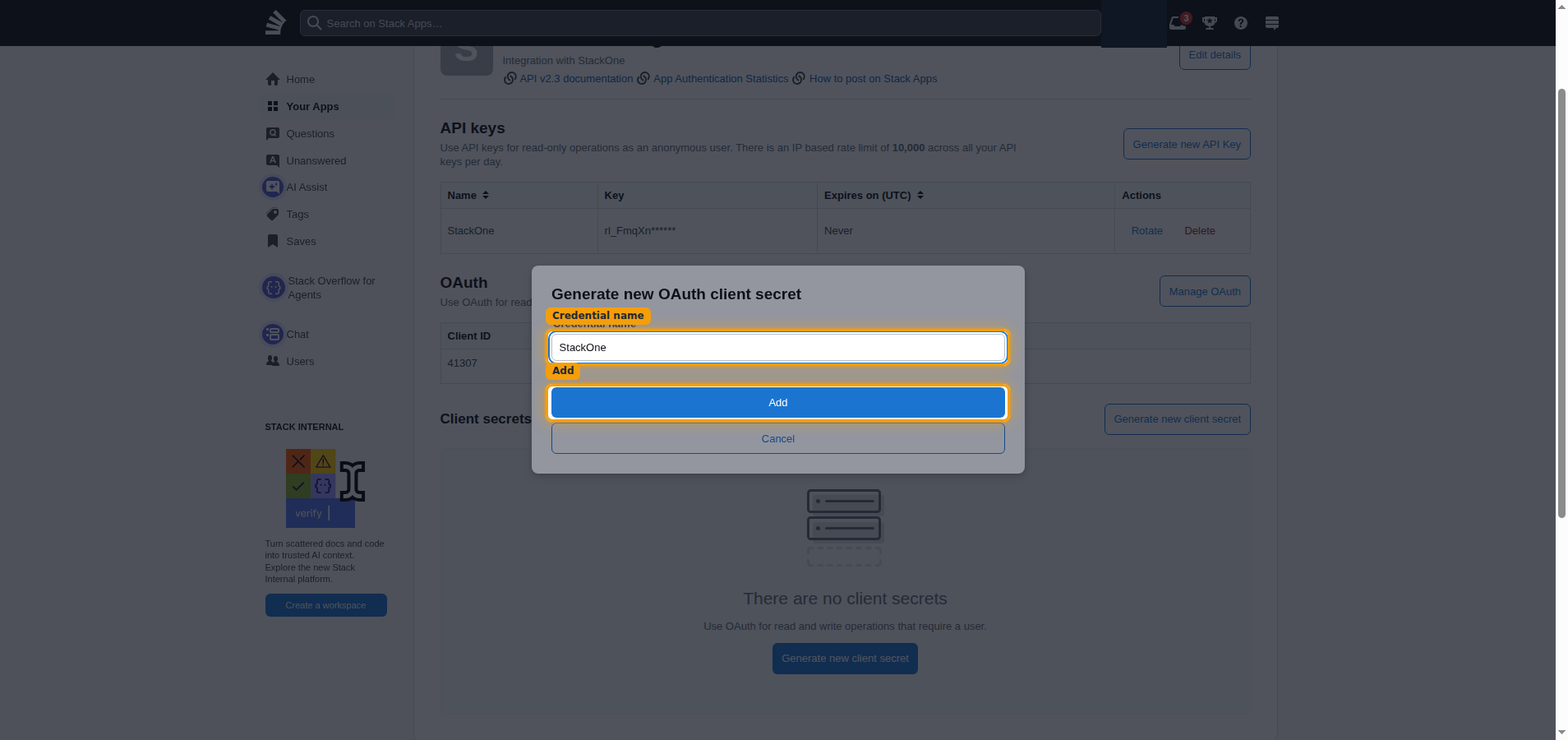
Task: Click the Stack Internal verify illustration
Action: point(325,488)
